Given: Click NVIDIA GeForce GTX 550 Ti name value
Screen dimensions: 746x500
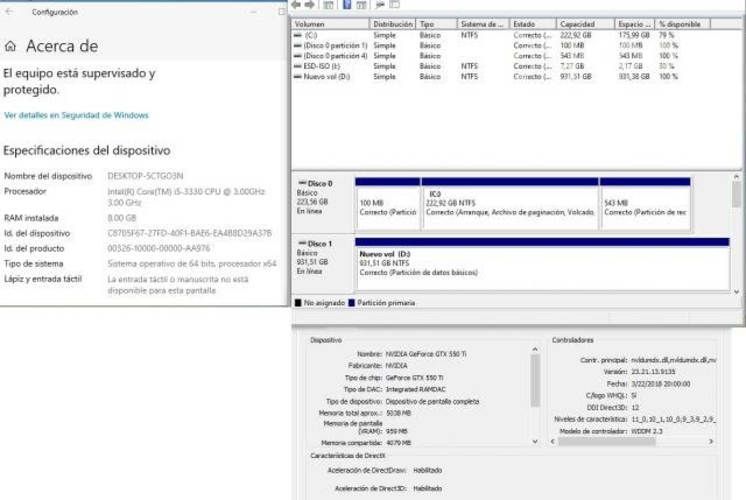Looking at the screenshot, I should coord(426,354).
